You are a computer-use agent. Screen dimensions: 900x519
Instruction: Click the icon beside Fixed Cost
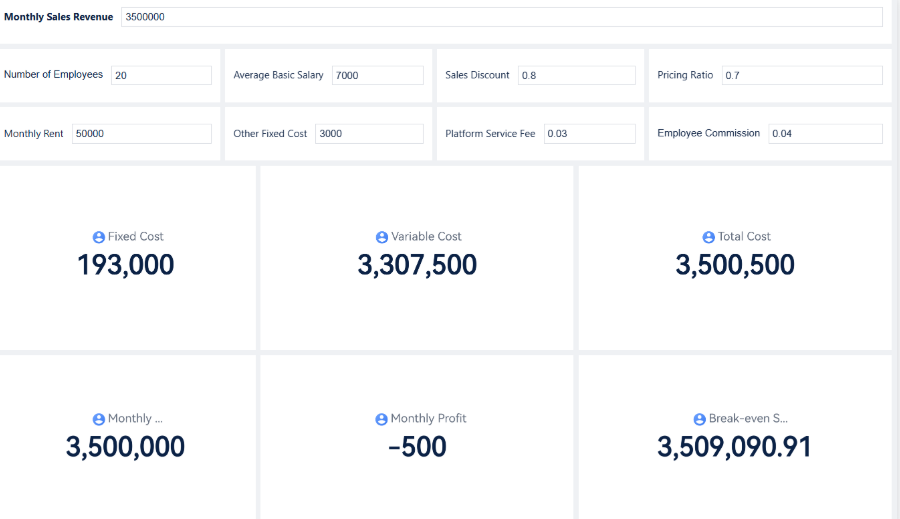98,237
